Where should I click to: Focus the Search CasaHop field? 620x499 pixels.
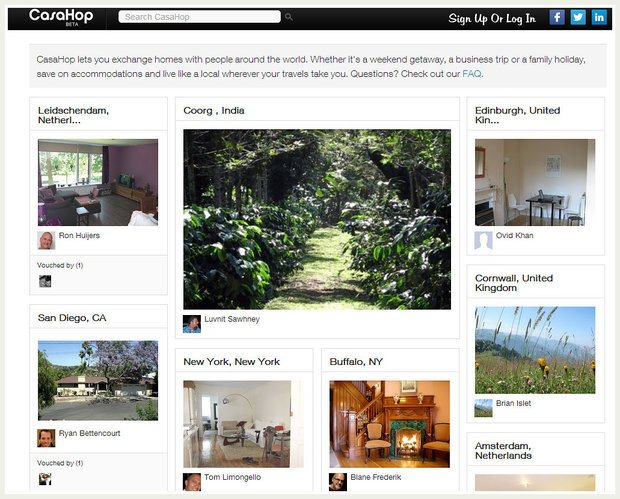point(200,17)
